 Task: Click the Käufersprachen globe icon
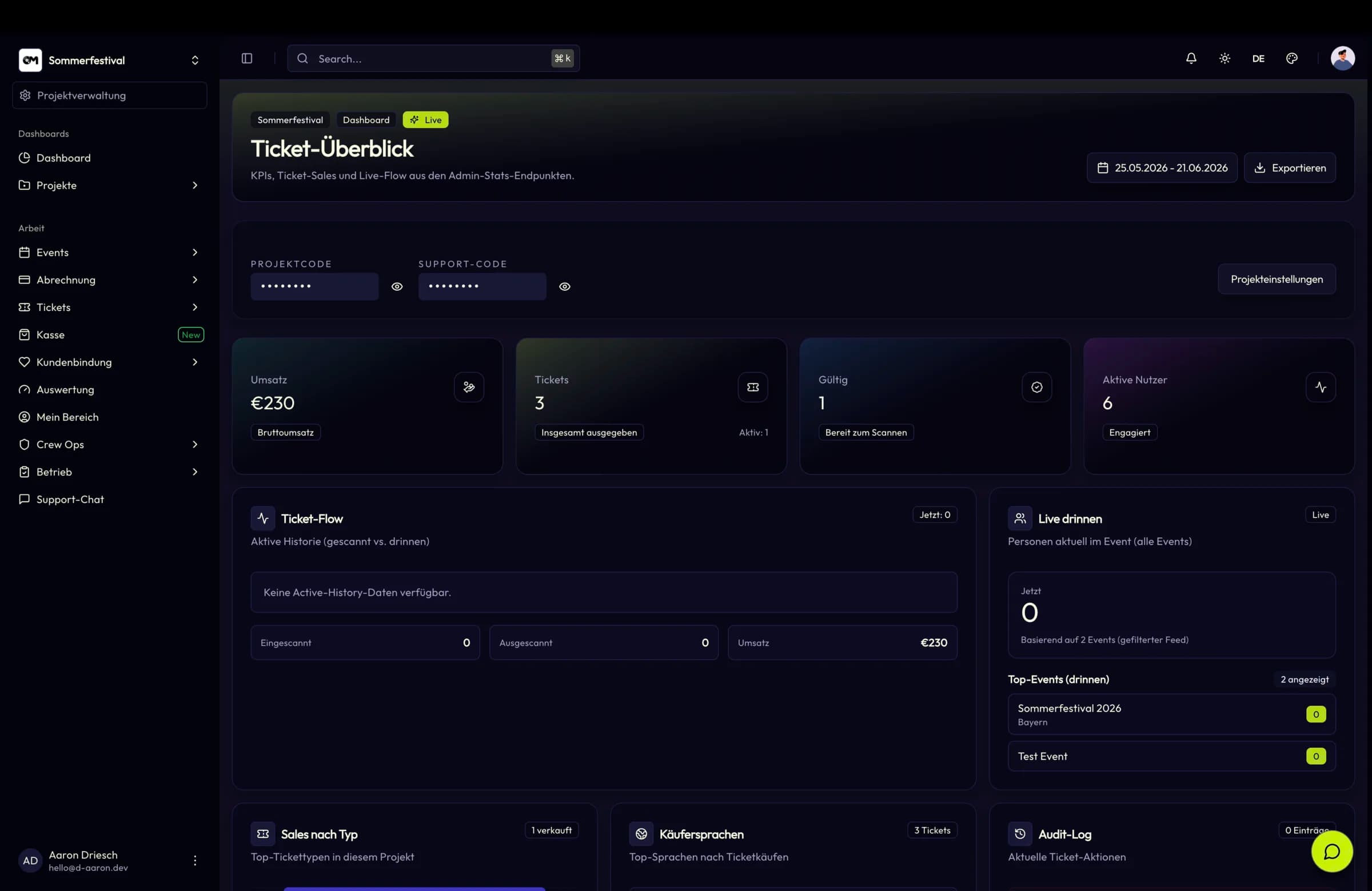[641, 834]
